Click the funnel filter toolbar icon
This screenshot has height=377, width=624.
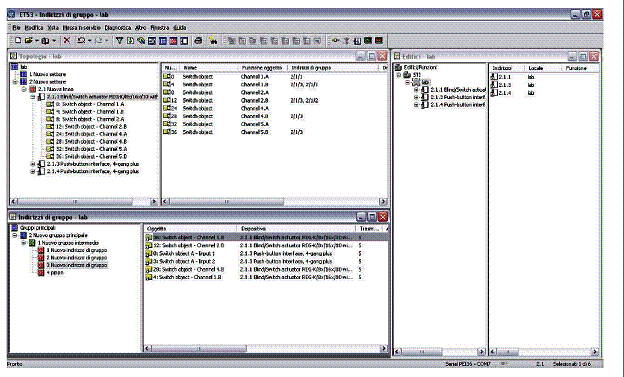coord(119,41)
